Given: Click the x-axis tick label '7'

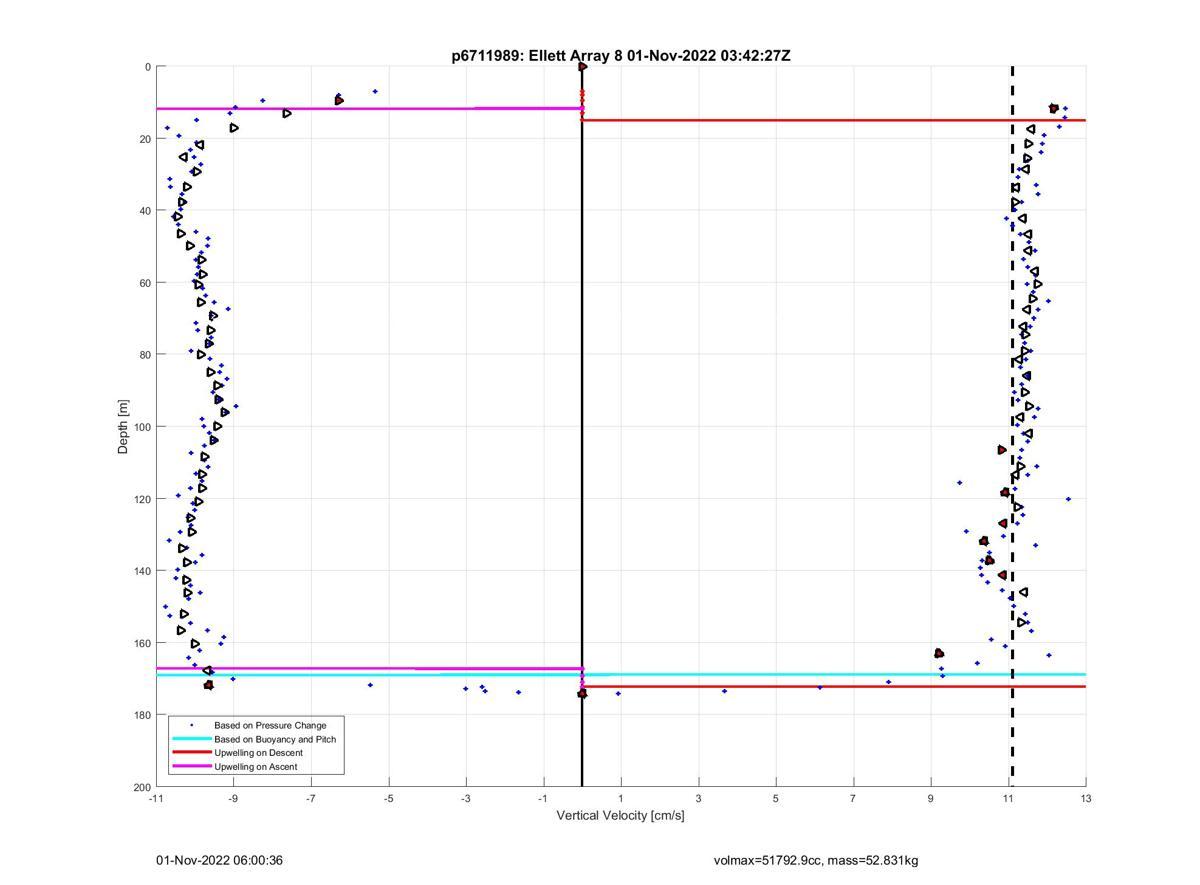Looking at the screenshot, I should pos(853,799).
